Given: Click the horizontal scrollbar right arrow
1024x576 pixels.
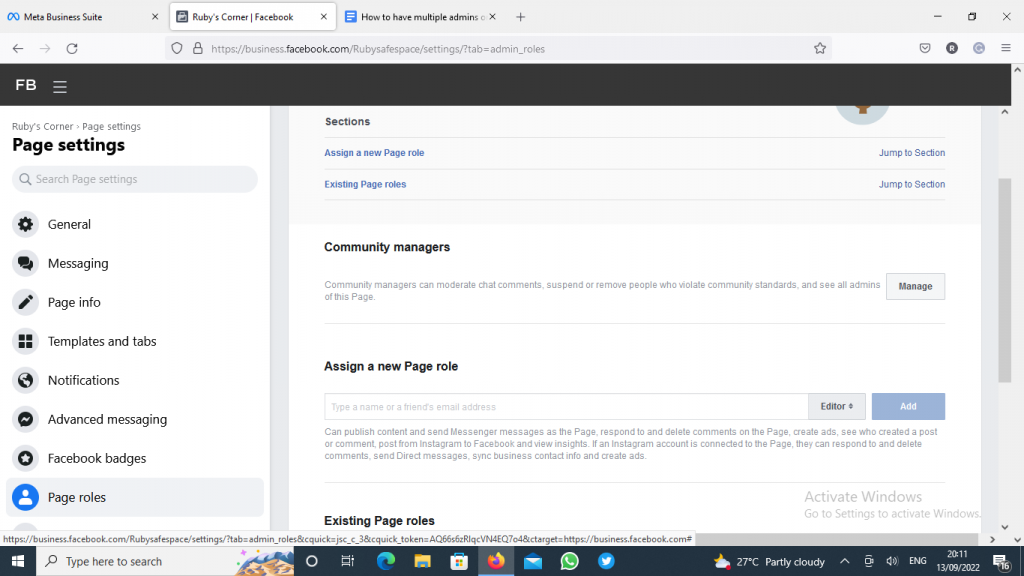Looking at the screenshot, I should pyautogui.click(x=992, y=539).
